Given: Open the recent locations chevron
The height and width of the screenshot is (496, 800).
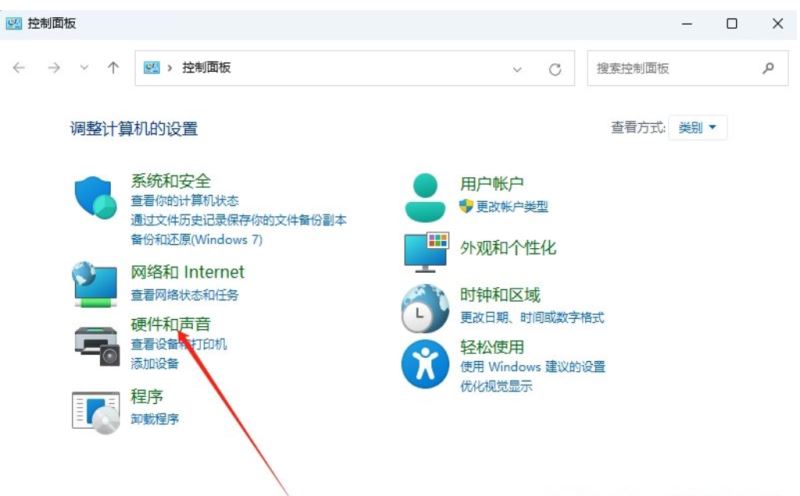Looking at the screenshot, I should [x=84, y=68].
